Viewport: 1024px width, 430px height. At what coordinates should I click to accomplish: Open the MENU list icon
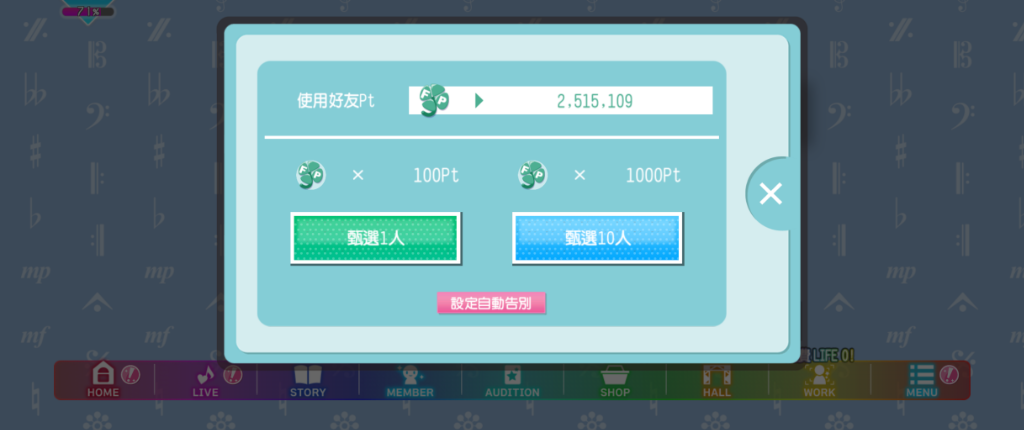(921, 374)
